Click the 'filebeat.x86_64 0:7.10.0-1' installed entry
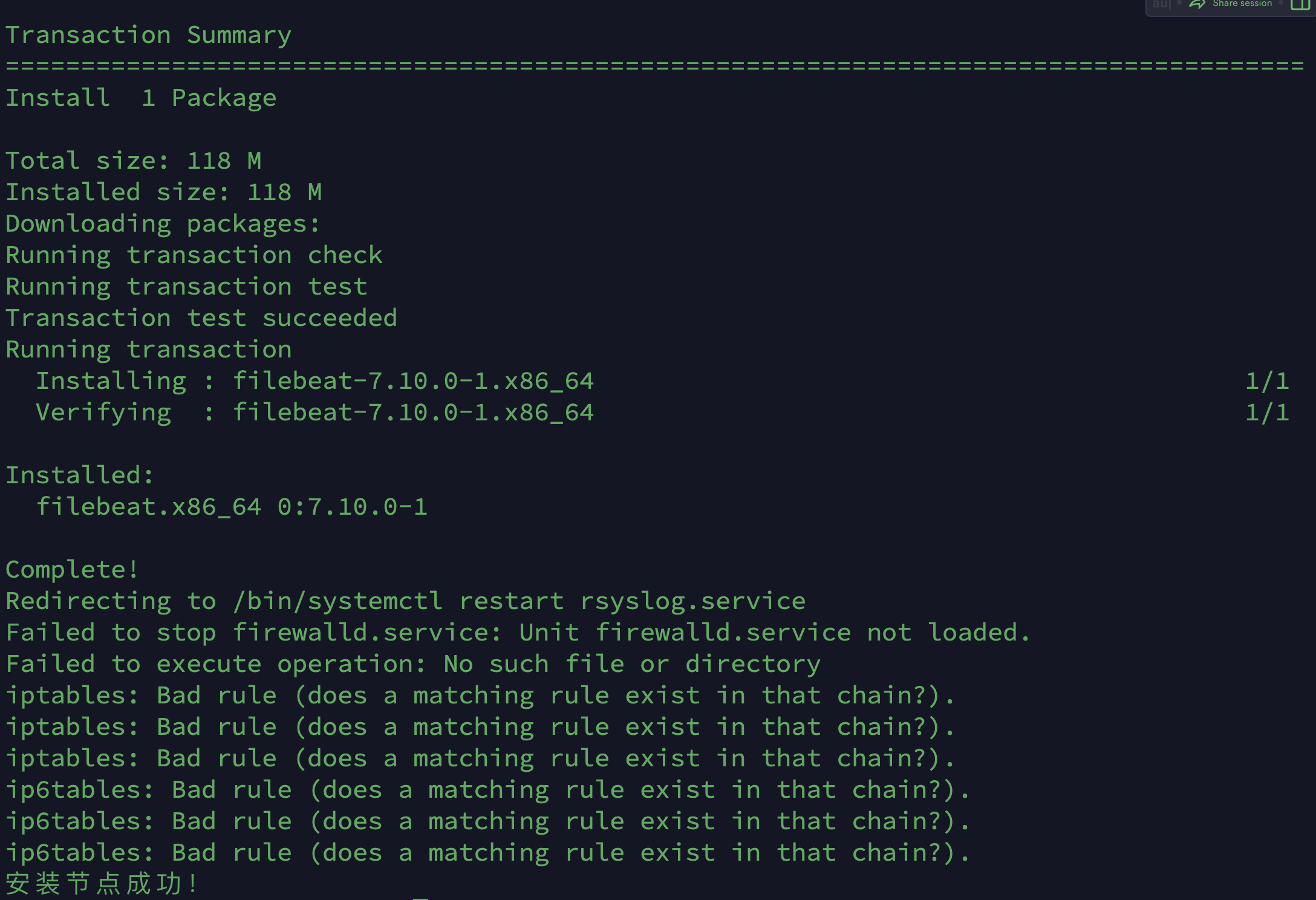 (x=232, y=507)
